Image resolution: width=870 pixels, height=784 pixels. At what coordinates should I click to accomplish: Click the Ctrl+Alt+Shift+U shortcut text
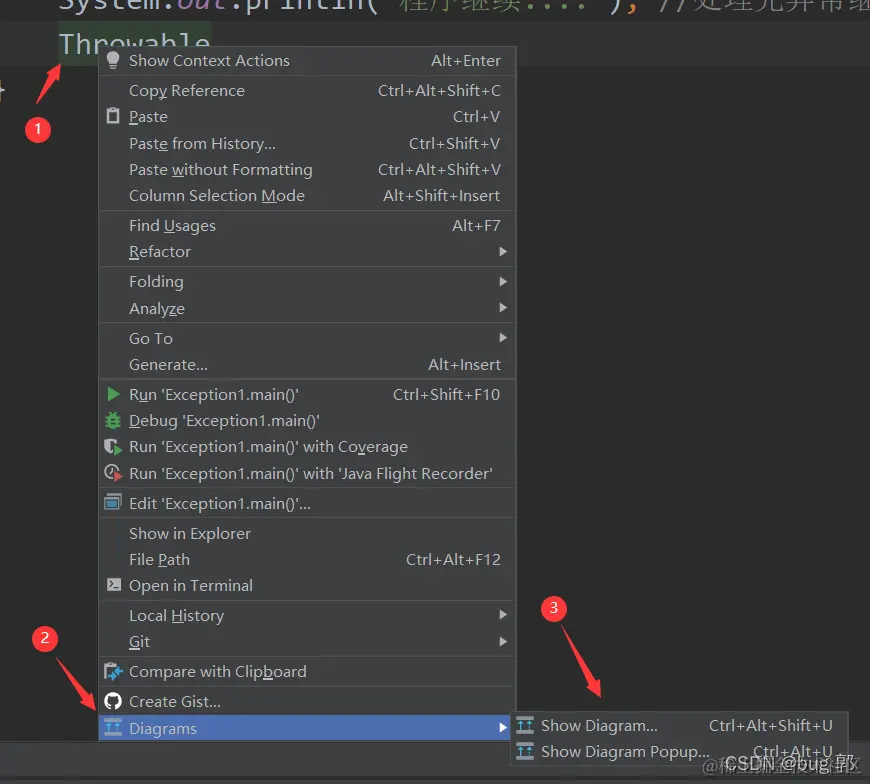[x=771, y=725]
